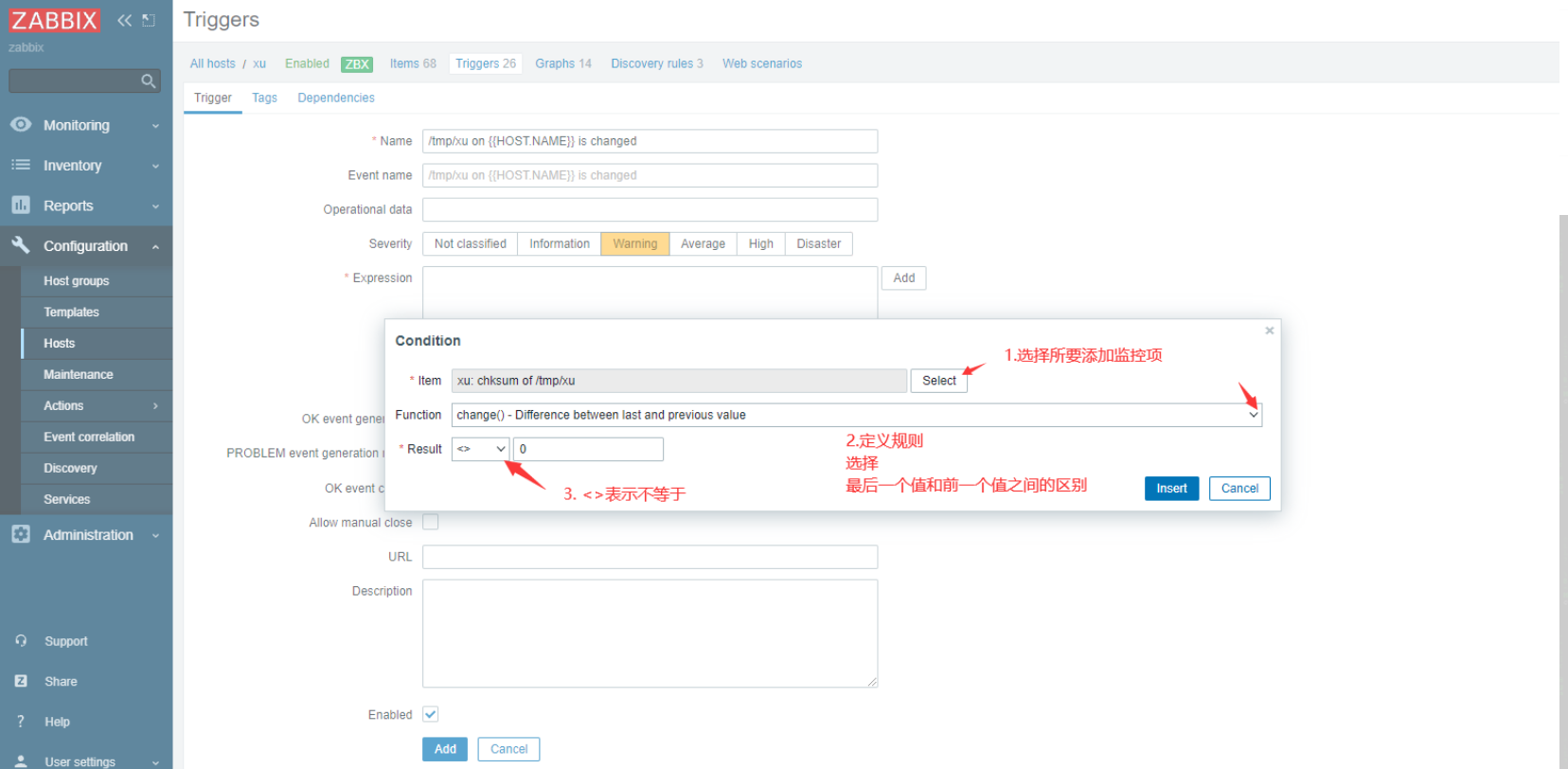Image resolution: width=1568 pixels, height=769 pixels.
Task: Click Insert in Condition dialog
Action: pos(1171,489)
